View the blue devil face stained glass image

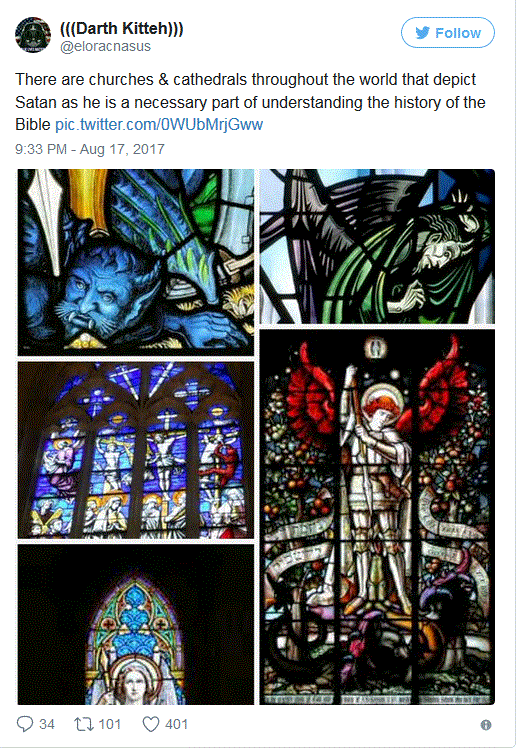click(136, 262)
